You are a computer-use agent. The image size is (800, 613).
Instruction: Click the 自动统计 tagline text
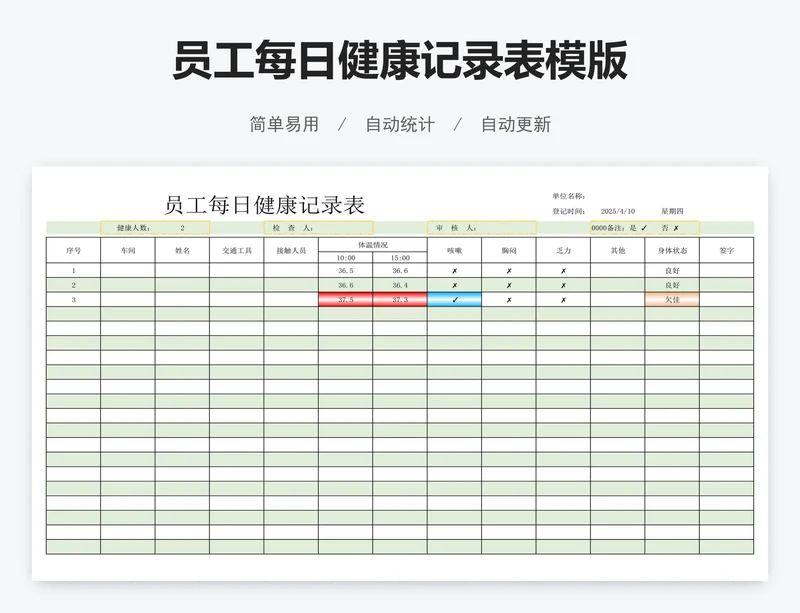click(400, 125)
